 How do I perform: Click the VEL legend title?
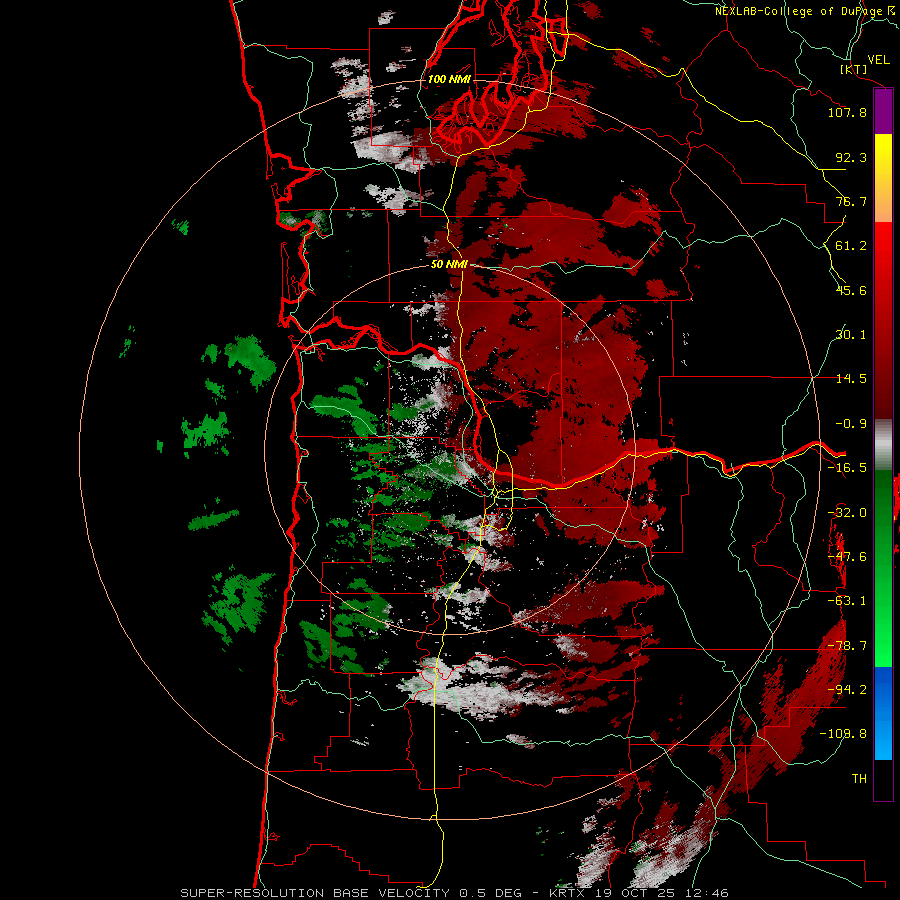point(878,60)
